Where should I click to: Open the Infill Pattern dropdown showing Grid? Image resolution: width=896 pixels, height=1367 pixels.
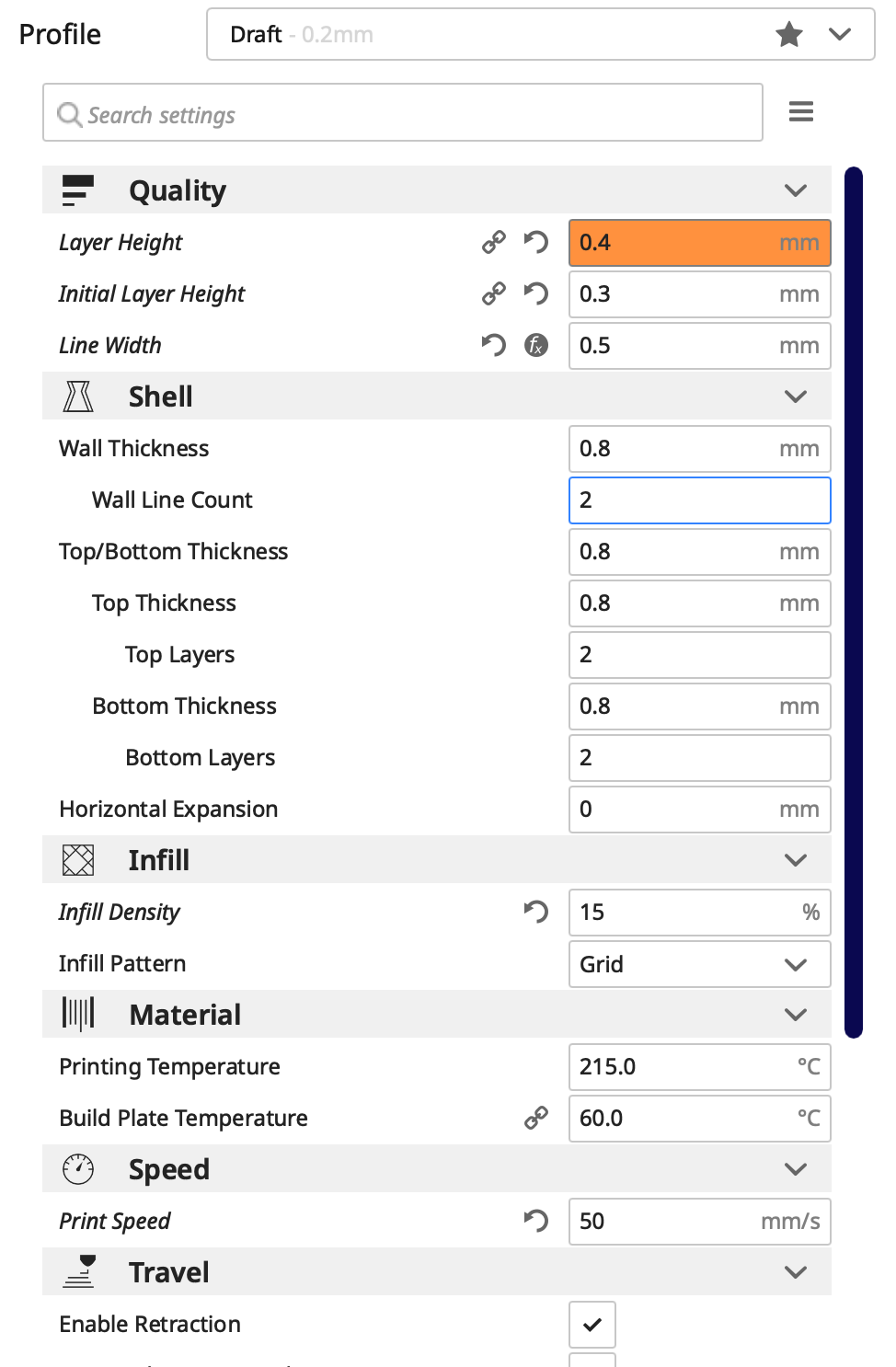pos(699,964)
